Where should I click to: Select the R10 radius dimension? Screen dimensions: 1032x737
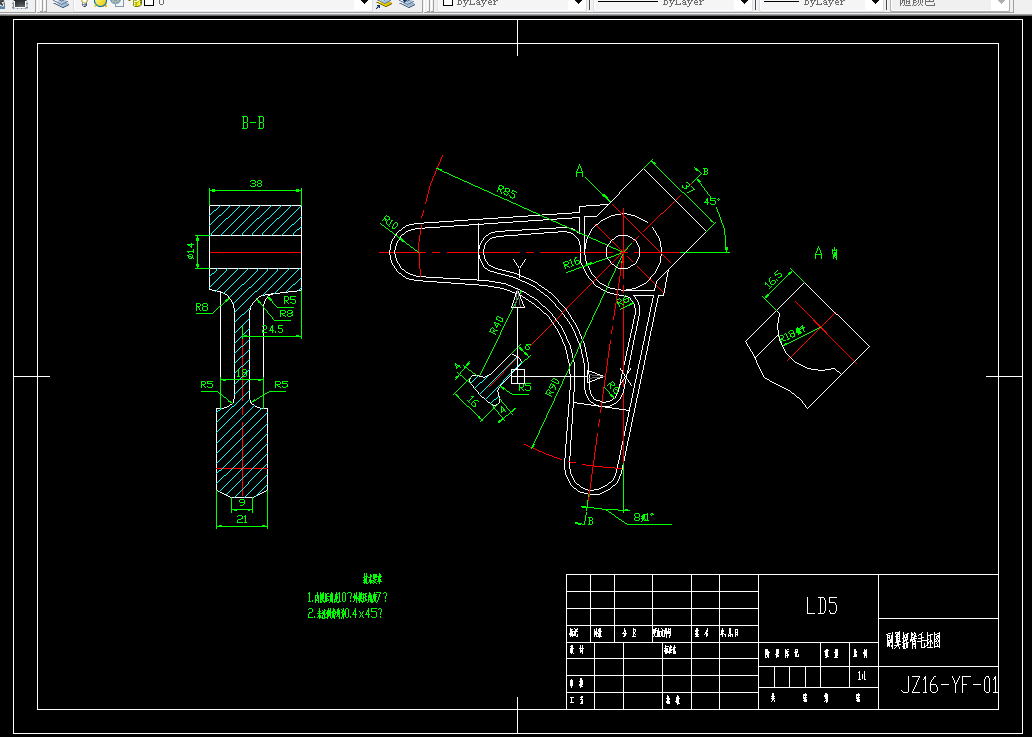(x=391, y=222)
